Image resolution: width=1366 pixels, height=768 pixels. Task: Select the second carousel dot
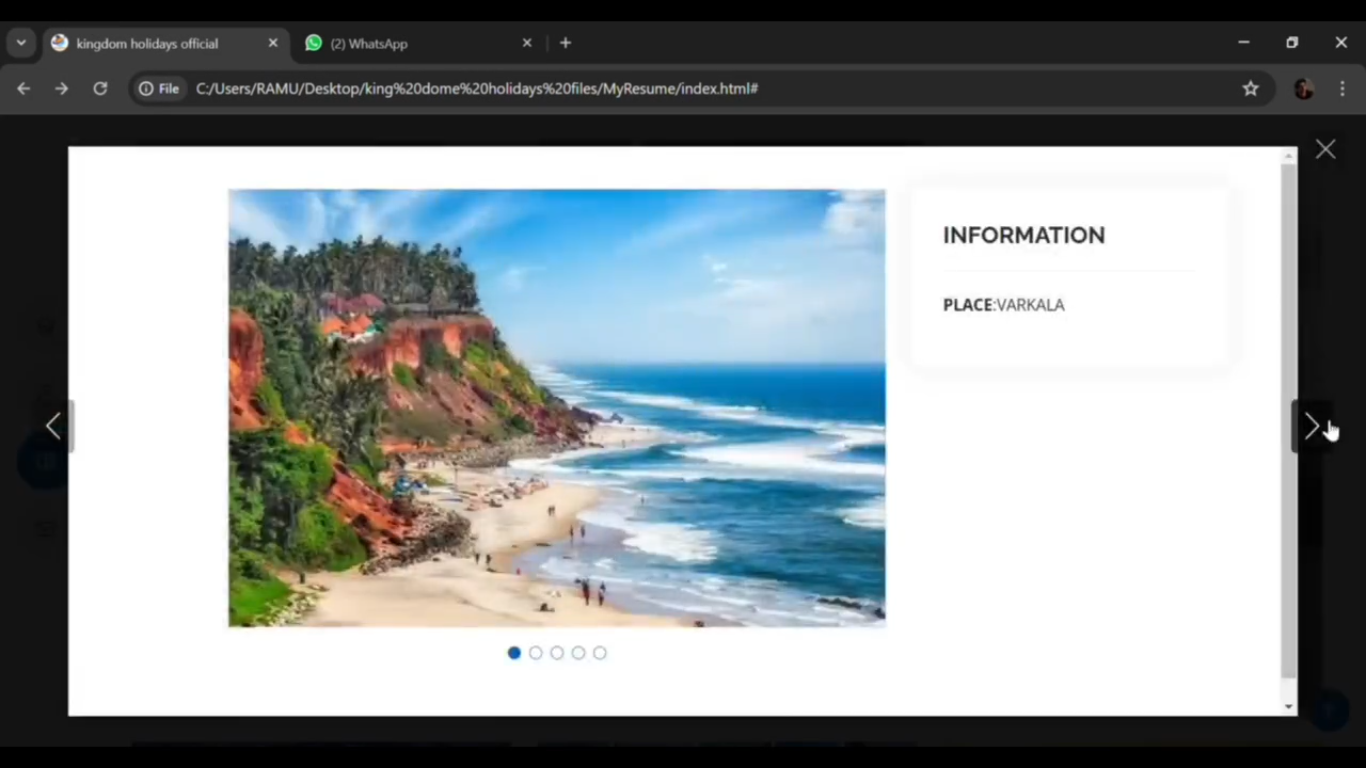tap(536, 653)
